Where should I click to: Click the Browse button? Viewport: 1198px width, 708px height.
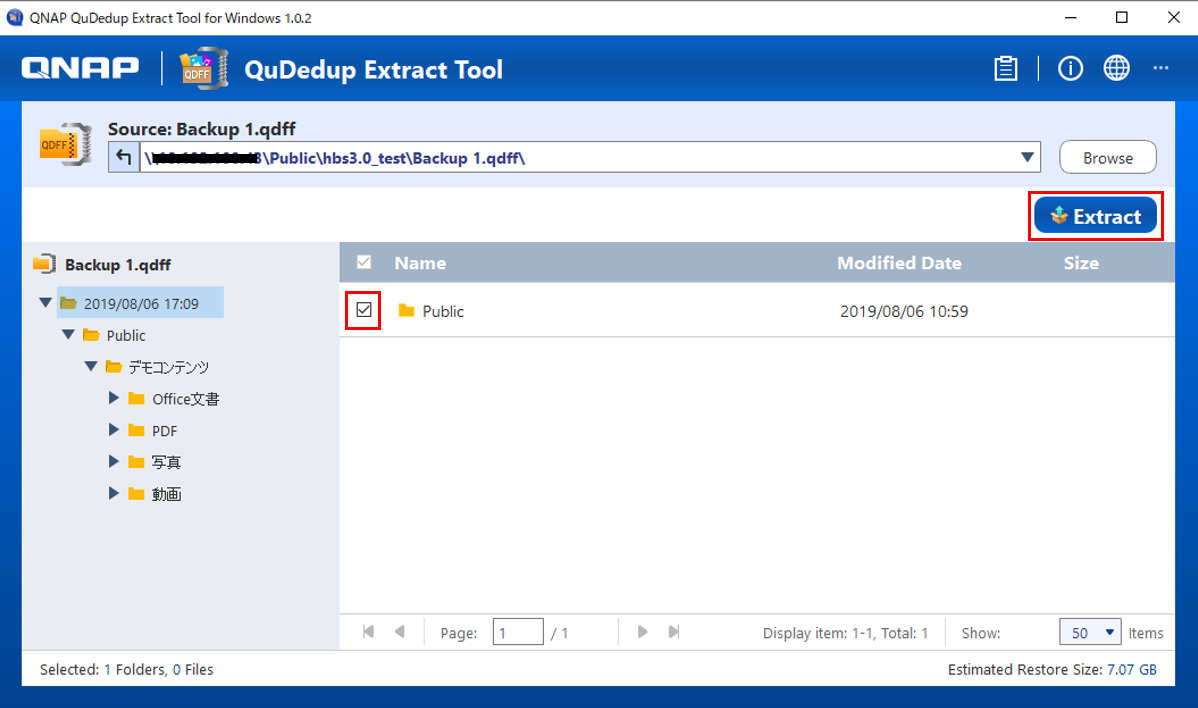1107,158
